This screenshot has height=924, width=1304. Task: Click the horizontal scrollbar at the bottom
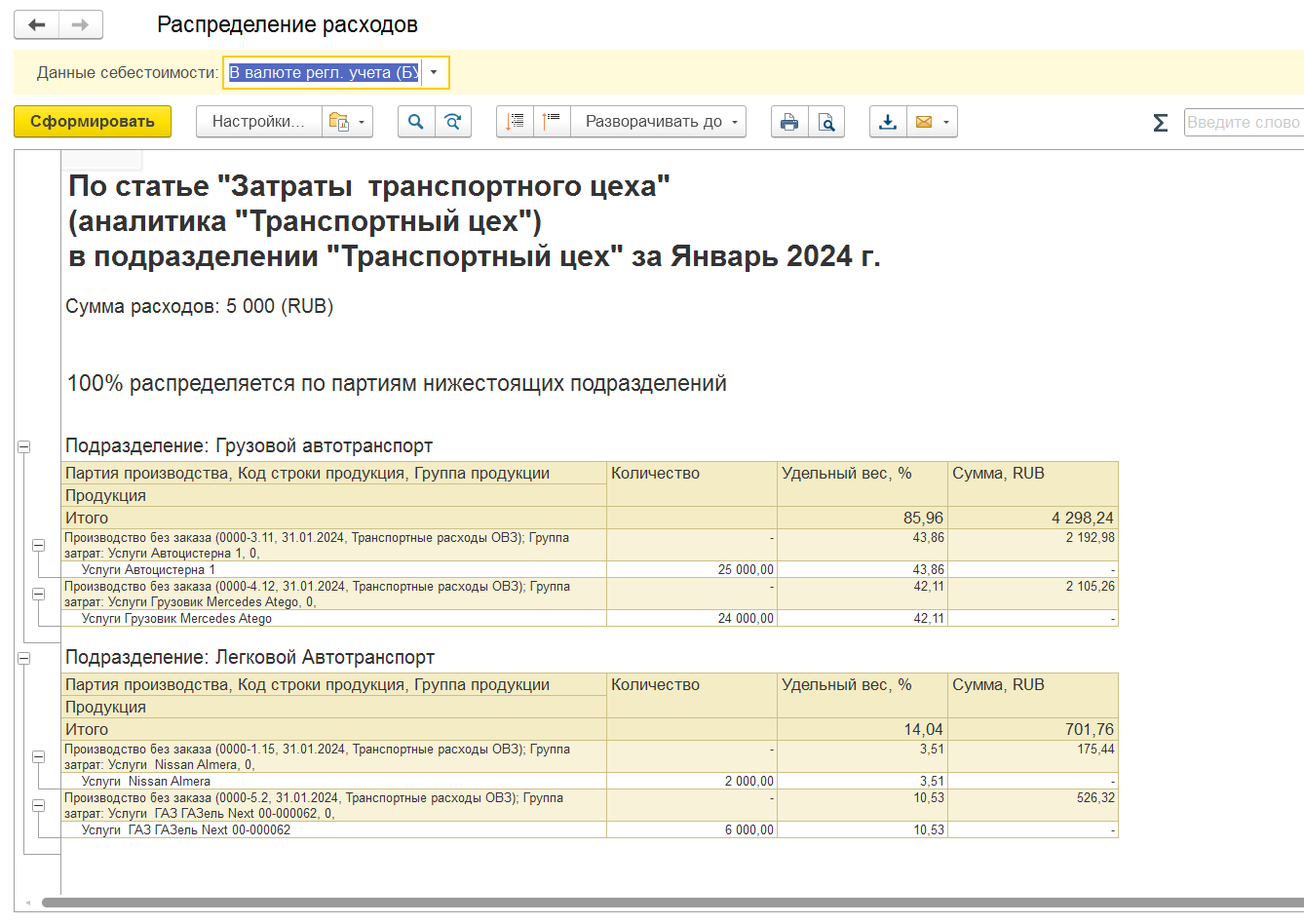[x=672, y=903]
